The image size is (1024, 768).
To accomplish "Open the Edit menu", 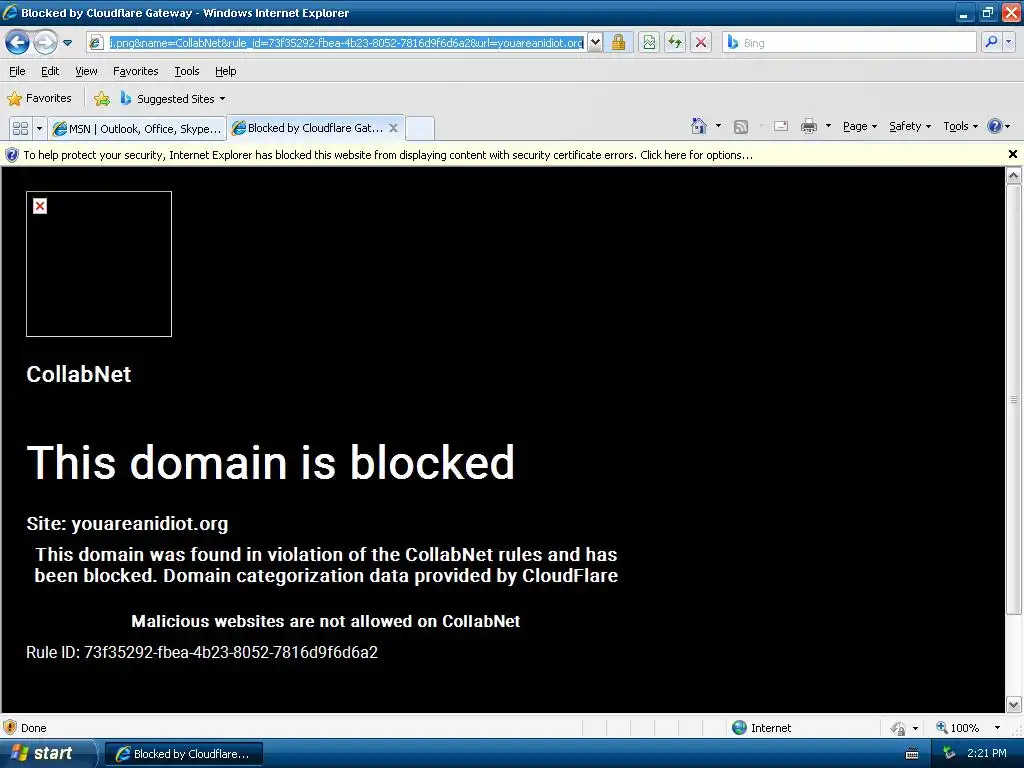I will point(50,71).
